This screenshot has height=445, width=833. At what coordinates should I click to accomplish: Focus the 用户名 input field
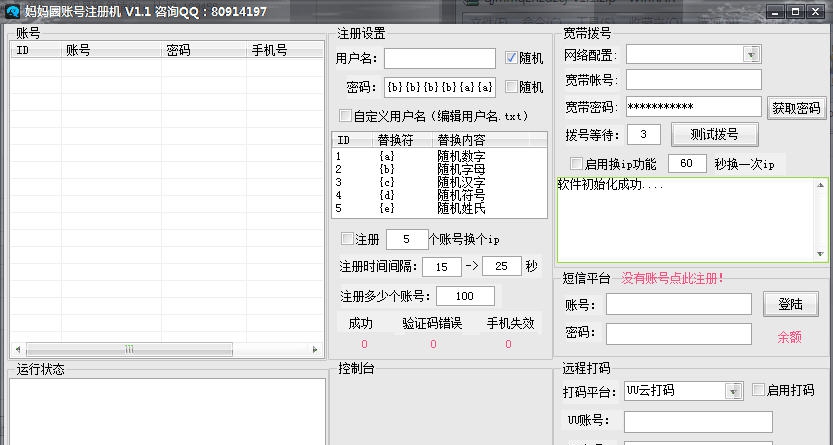coord(440,58)
